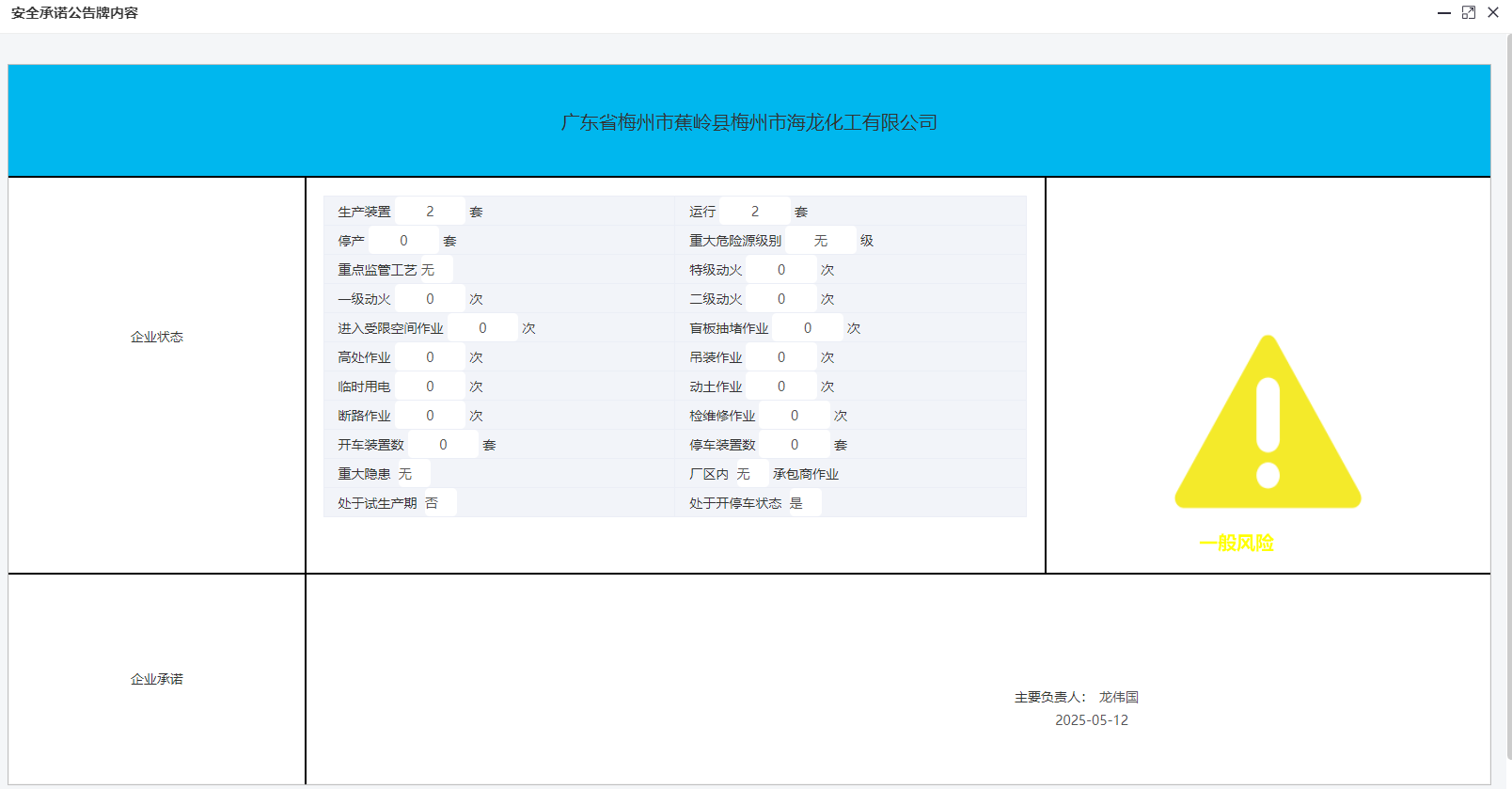1512x789 pixels.
Task: Click the 处于开停车状态 value field
Action: pyautogui.click(x=802, y=503)
